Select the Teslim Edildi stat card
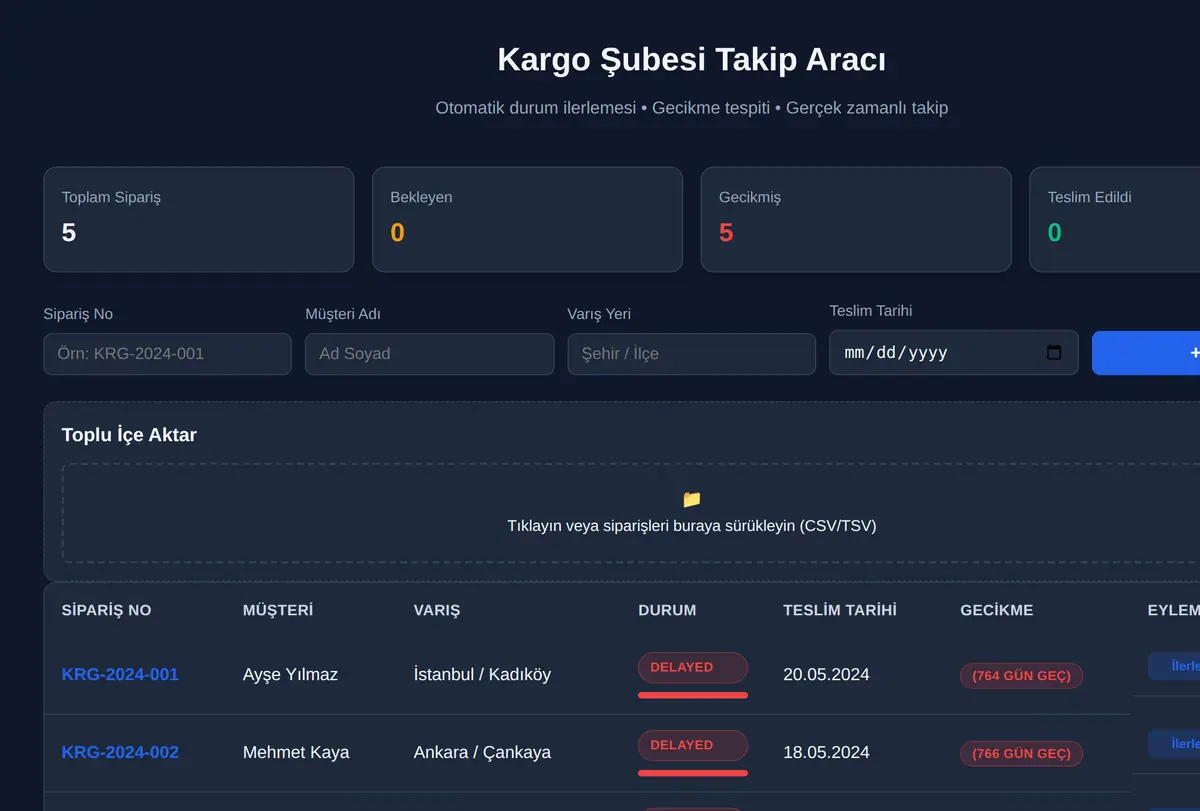1200x811 pixels. pos(1115,219)
